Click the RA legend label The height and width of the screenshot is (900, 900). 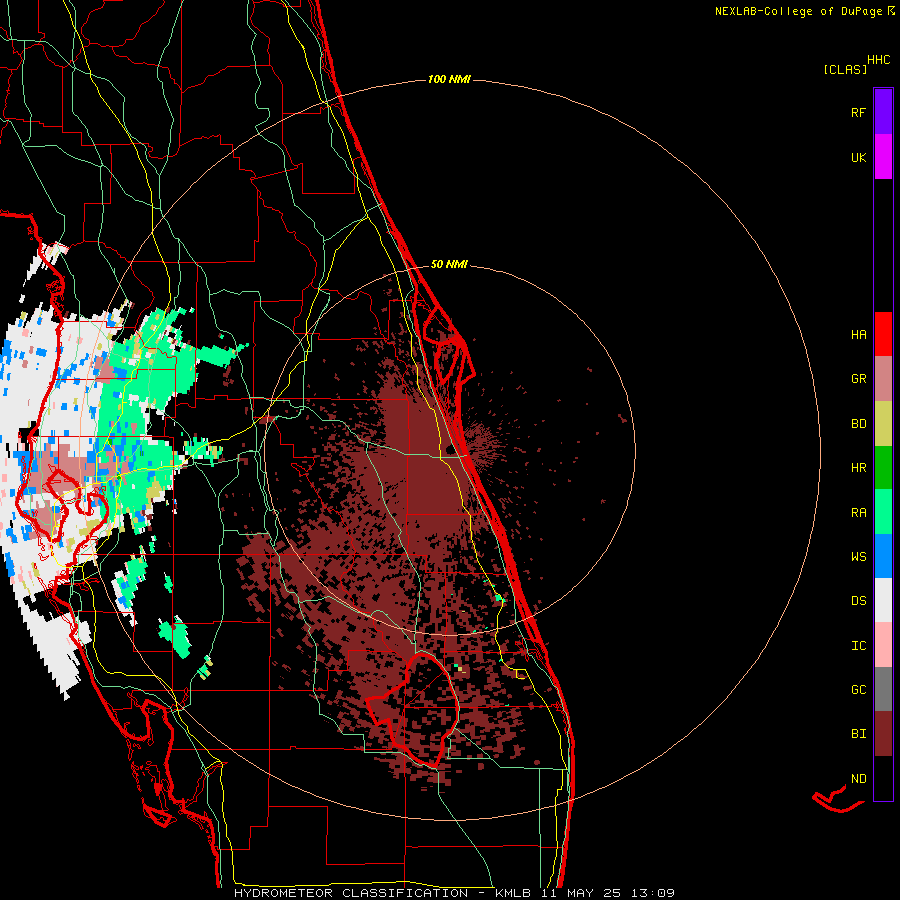tap(858, 512)
